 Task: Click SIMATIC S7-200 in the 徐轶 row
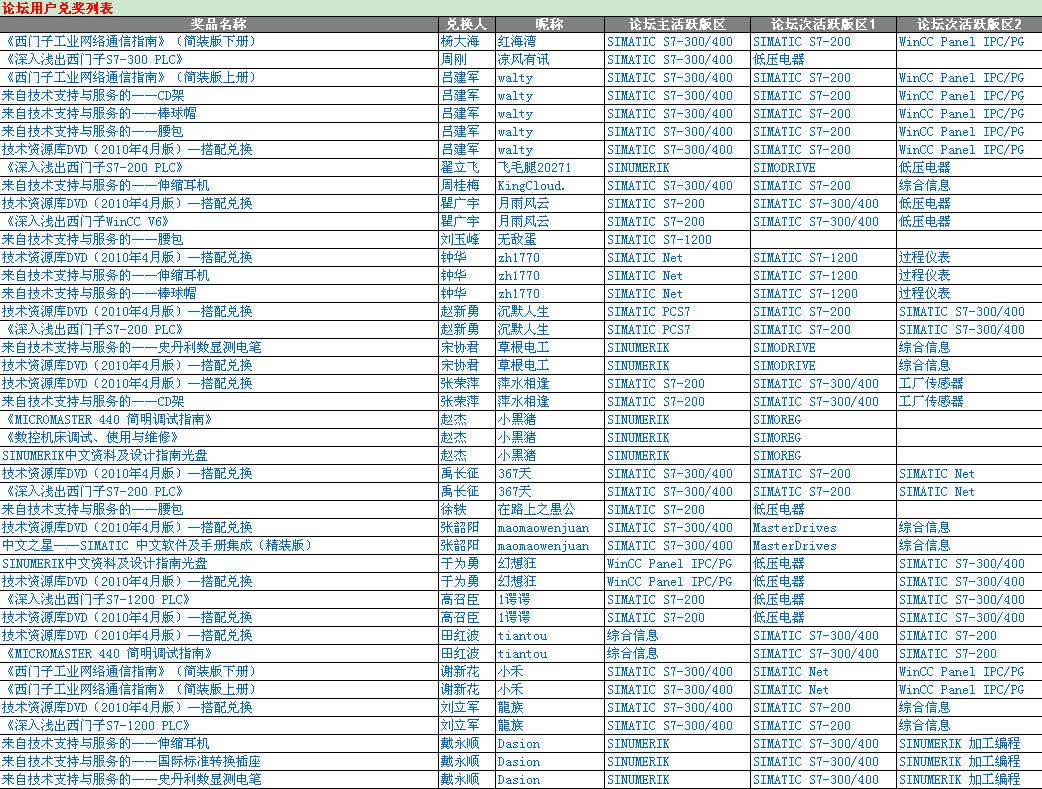pyautogui.click(x=656, y=508)
